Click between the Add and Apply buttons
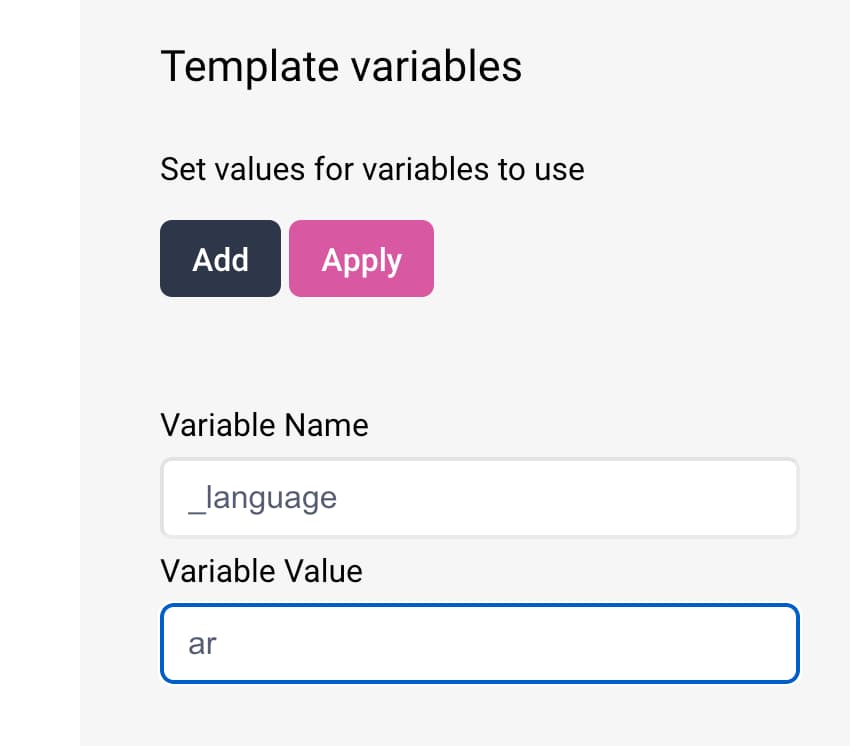Viewport: 850px width, 746px height. [283, 258]
